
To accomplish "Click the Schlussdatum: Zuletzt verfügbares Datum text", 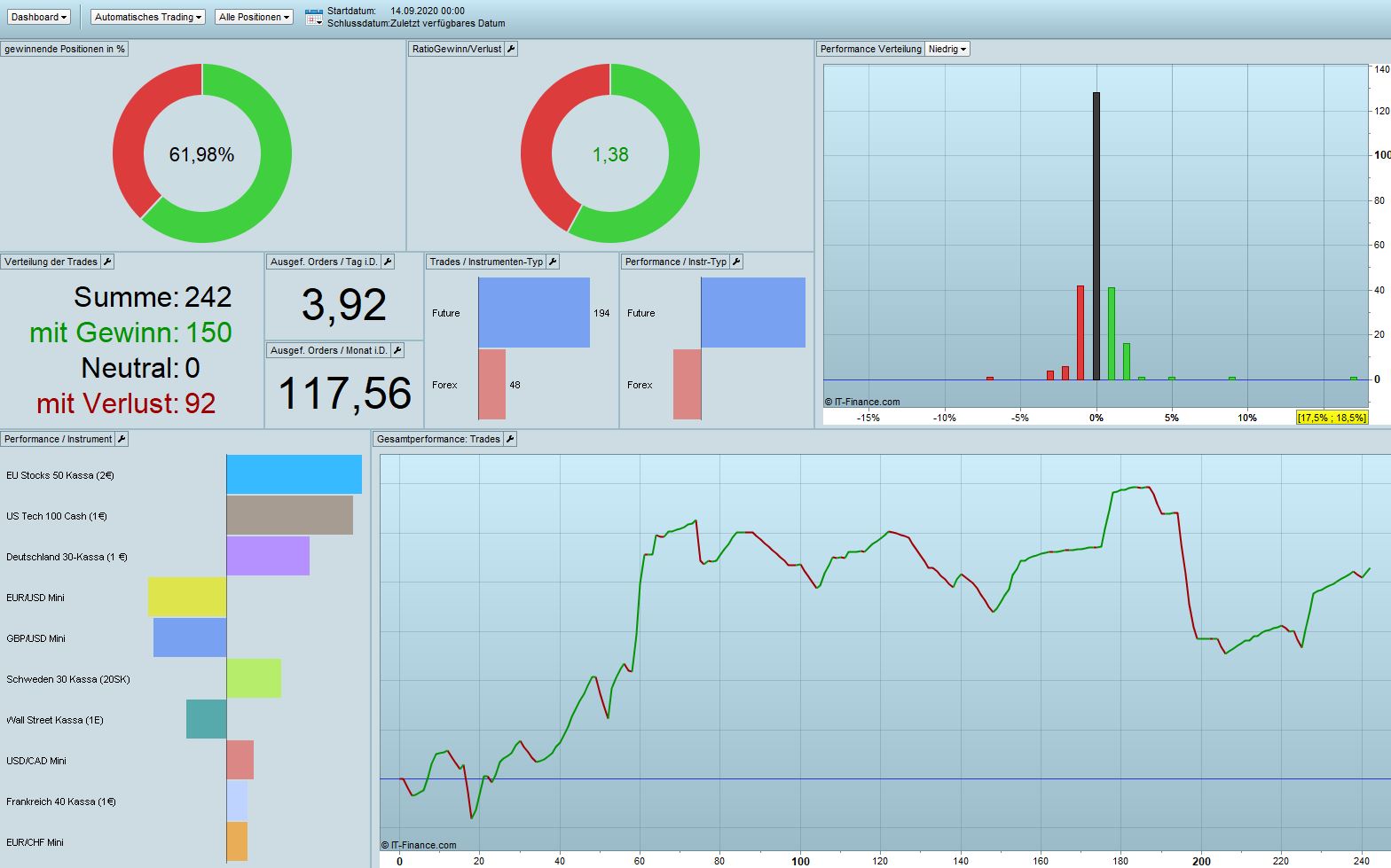I will pyautogui.click(x=416, y=23).
